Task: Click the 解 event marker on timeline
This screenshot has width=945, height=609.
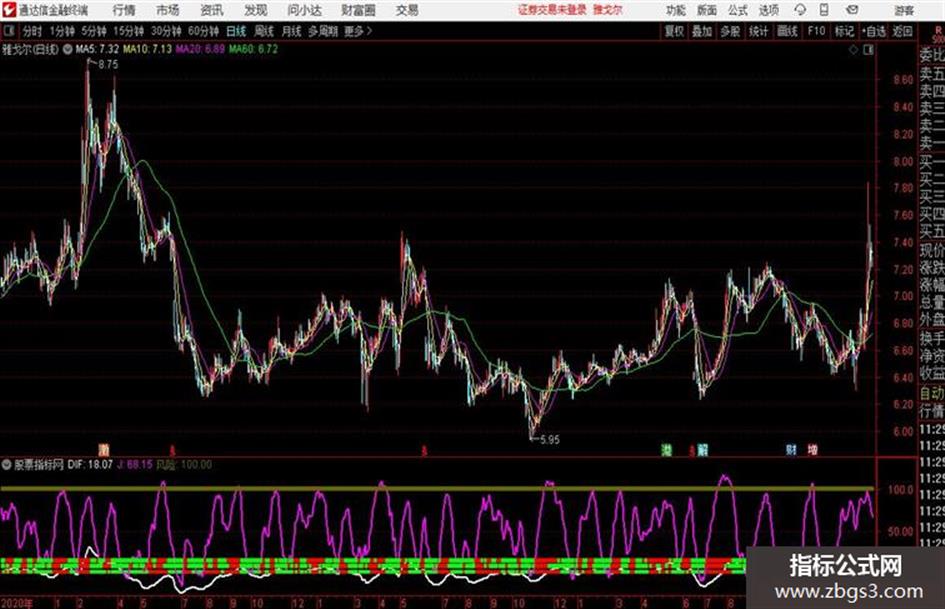Action: pyautogui.click(x=703, y=450)
